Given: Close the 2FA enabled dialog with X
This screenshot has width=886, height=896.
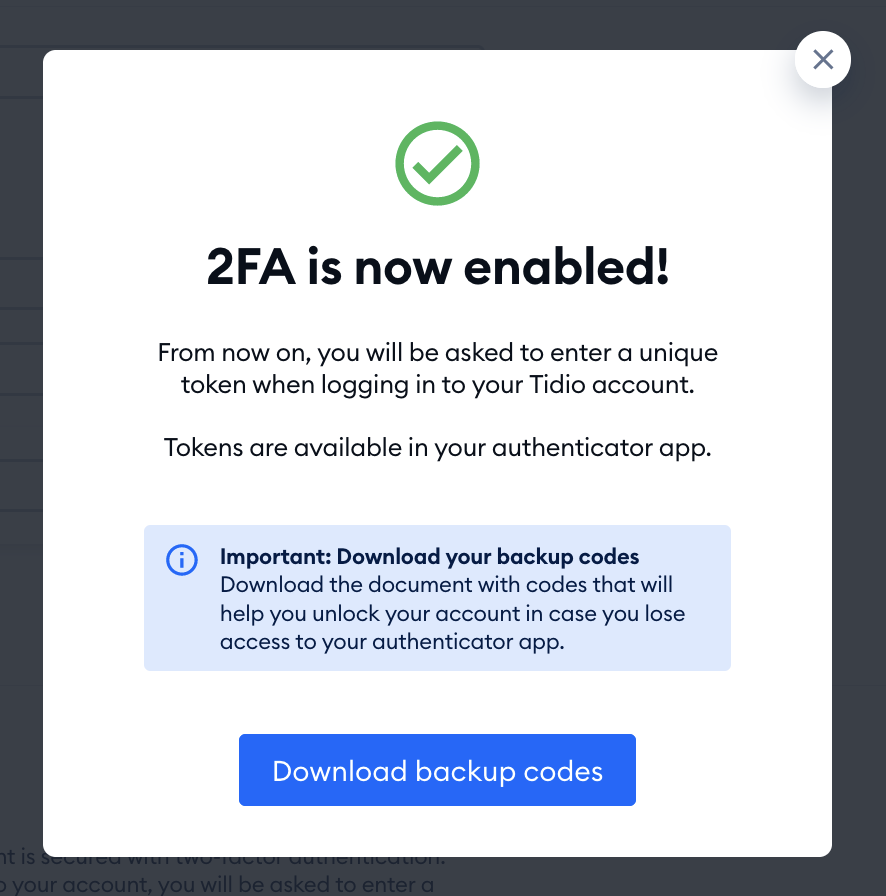Looking at the screenshot, I should pos(823,59).
